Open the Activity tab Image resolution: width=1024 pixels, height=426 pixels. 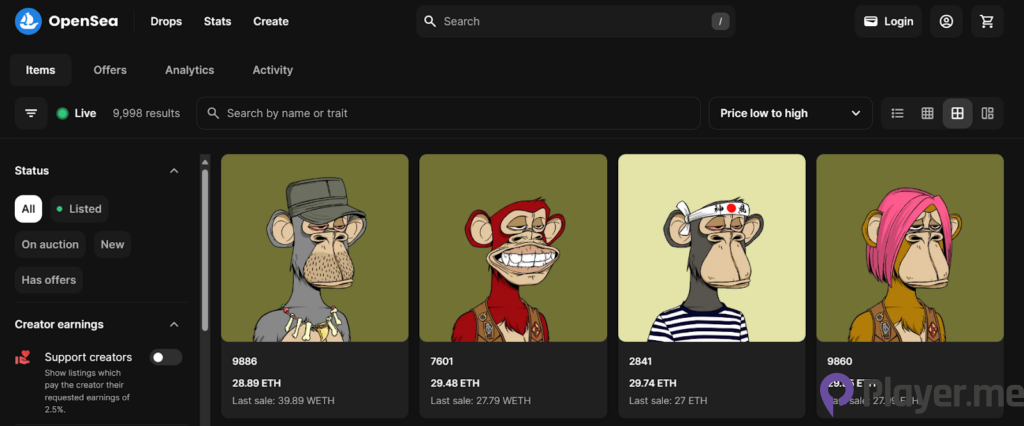pyautogui.click(x=272, y=70)
